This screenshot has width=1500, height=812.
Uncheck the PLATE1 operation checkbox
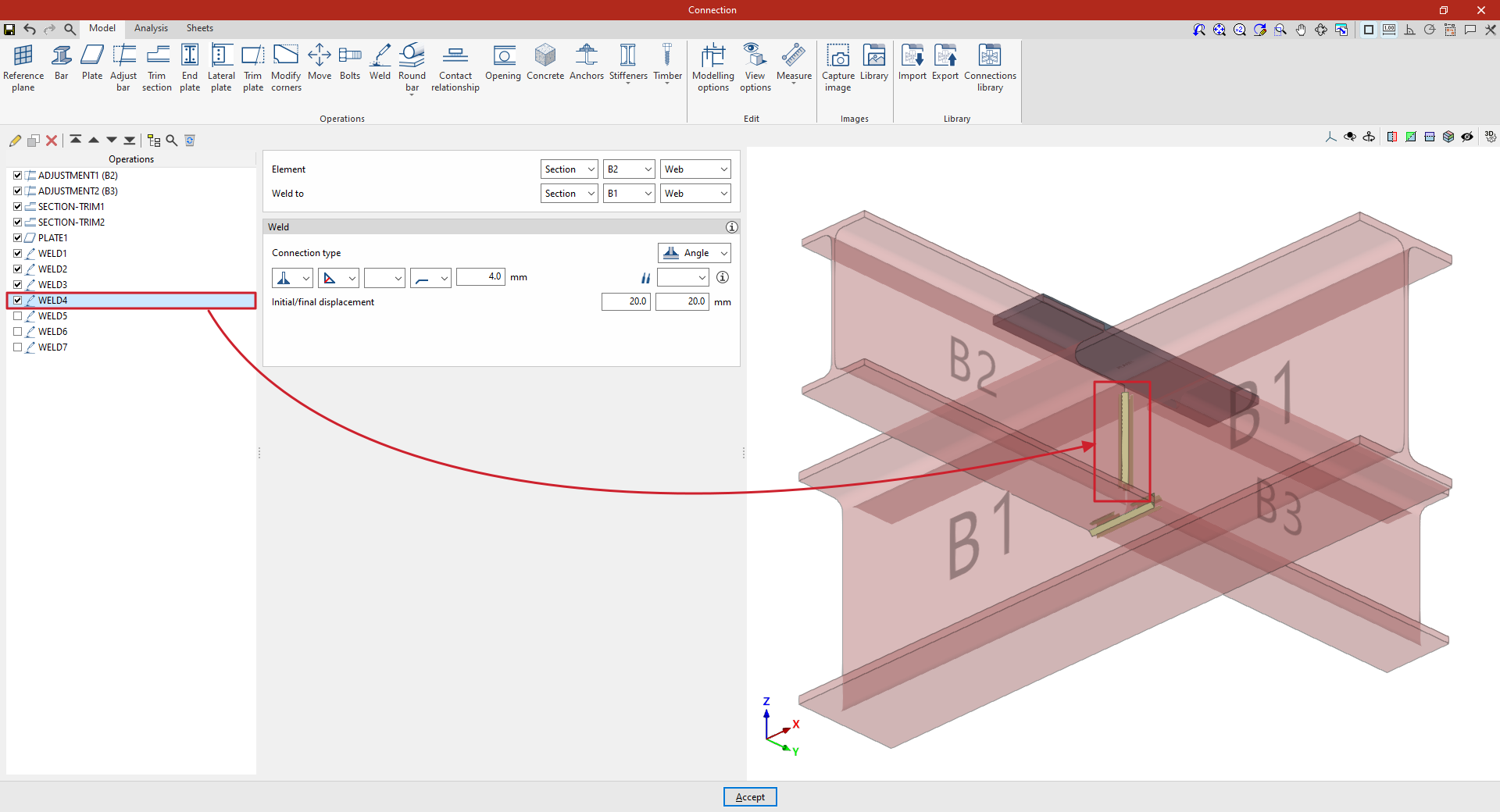coord(18,238)
